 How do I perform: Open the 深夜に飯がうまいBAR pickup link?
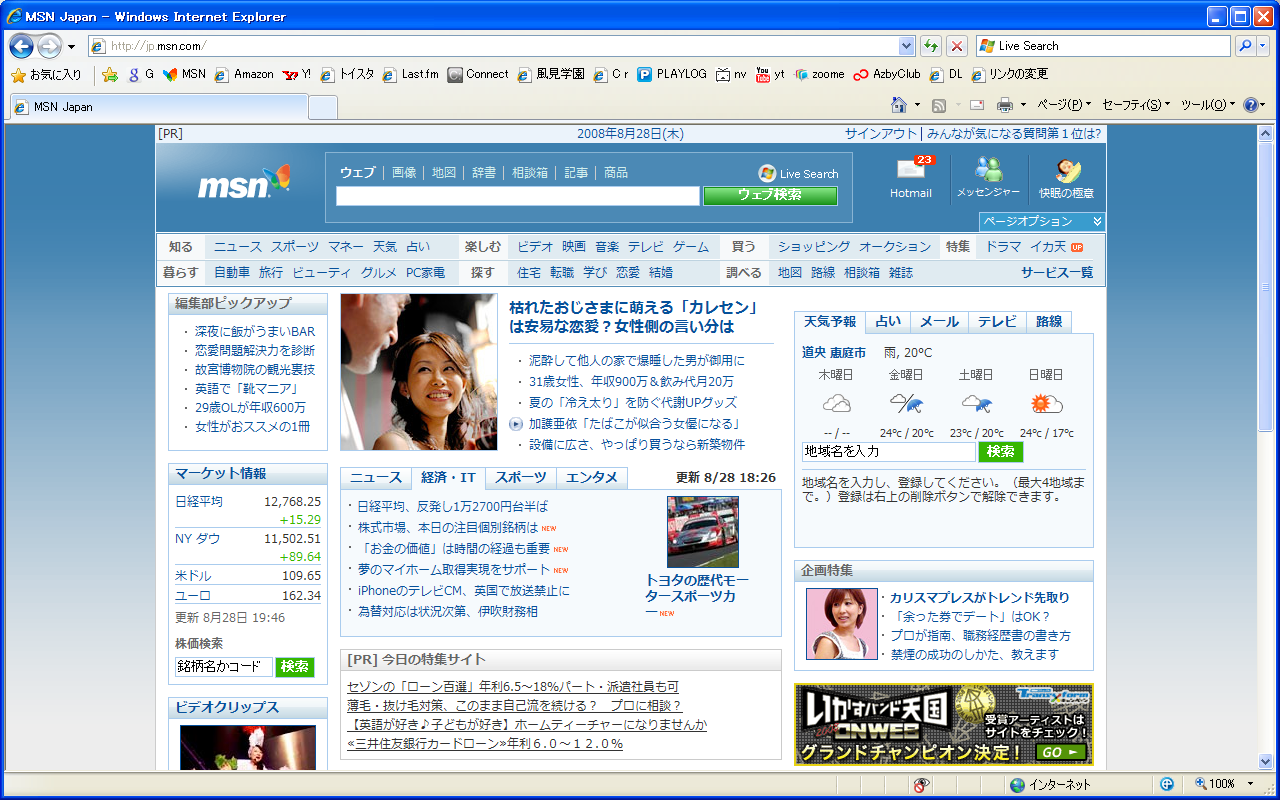tap(255, 332)
